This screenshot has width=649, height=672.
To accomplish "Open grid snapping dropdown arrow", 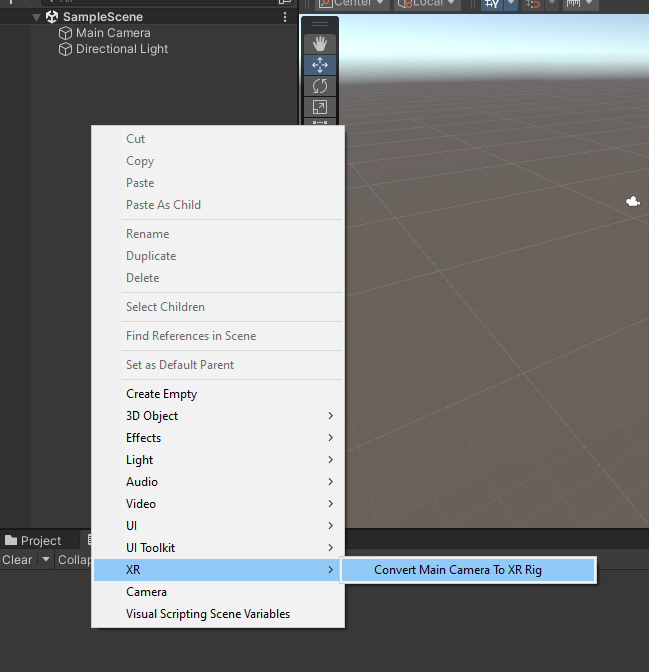I will (x=511, y=3).
